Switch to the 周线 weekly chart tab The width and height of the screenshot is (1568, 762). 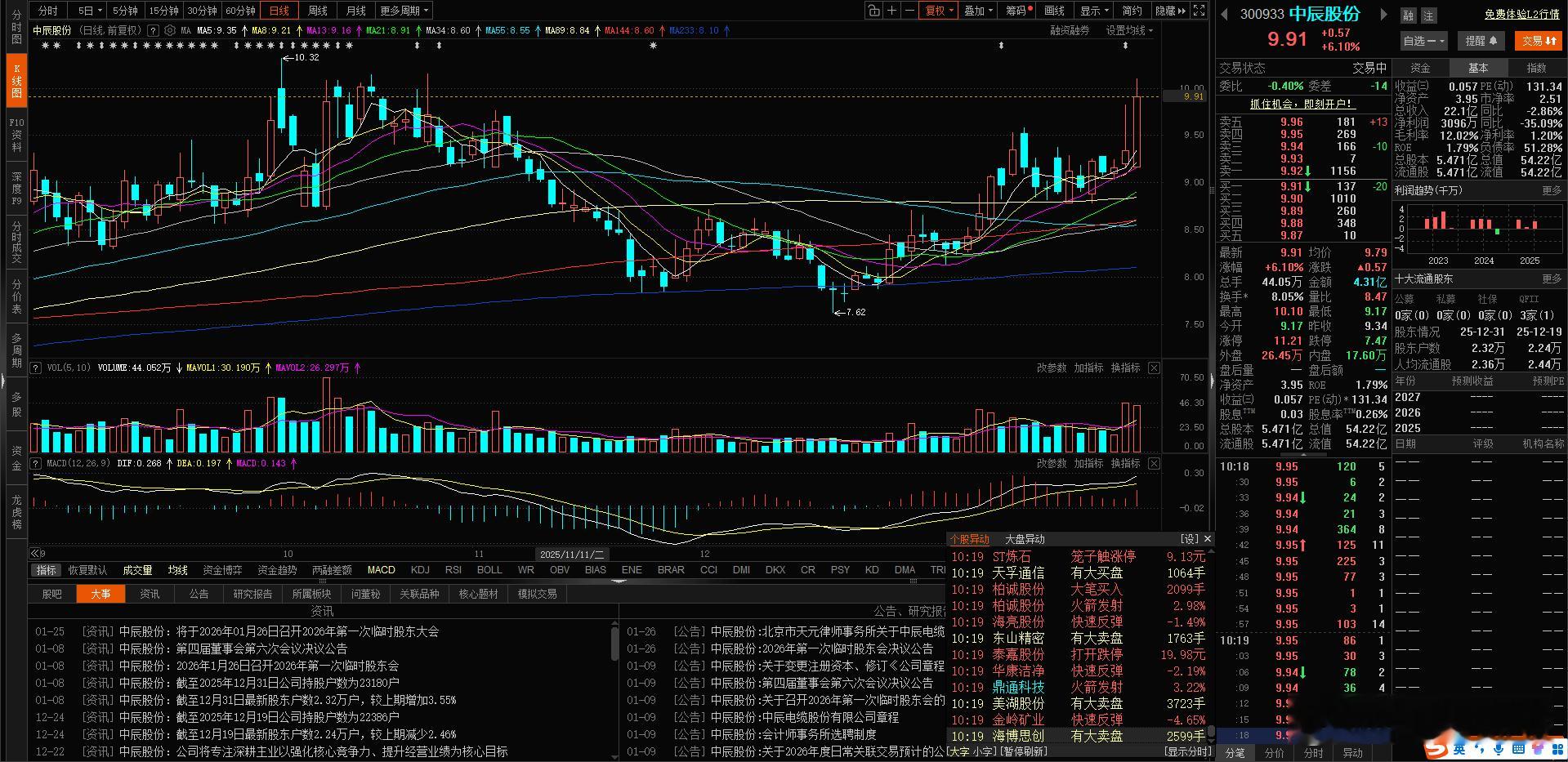pos(317,11)
